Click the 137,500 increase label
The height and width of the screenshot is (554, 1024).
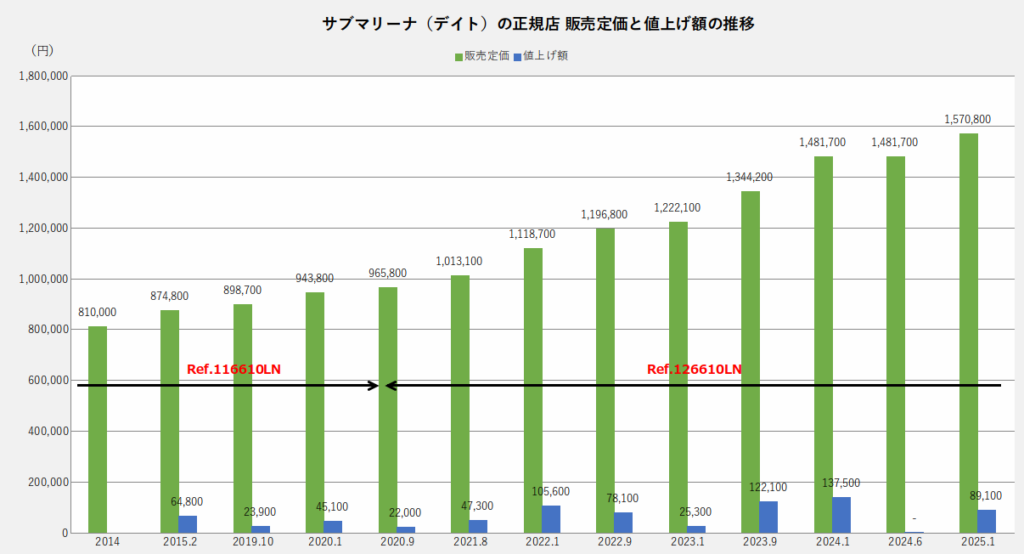(841, 483)
